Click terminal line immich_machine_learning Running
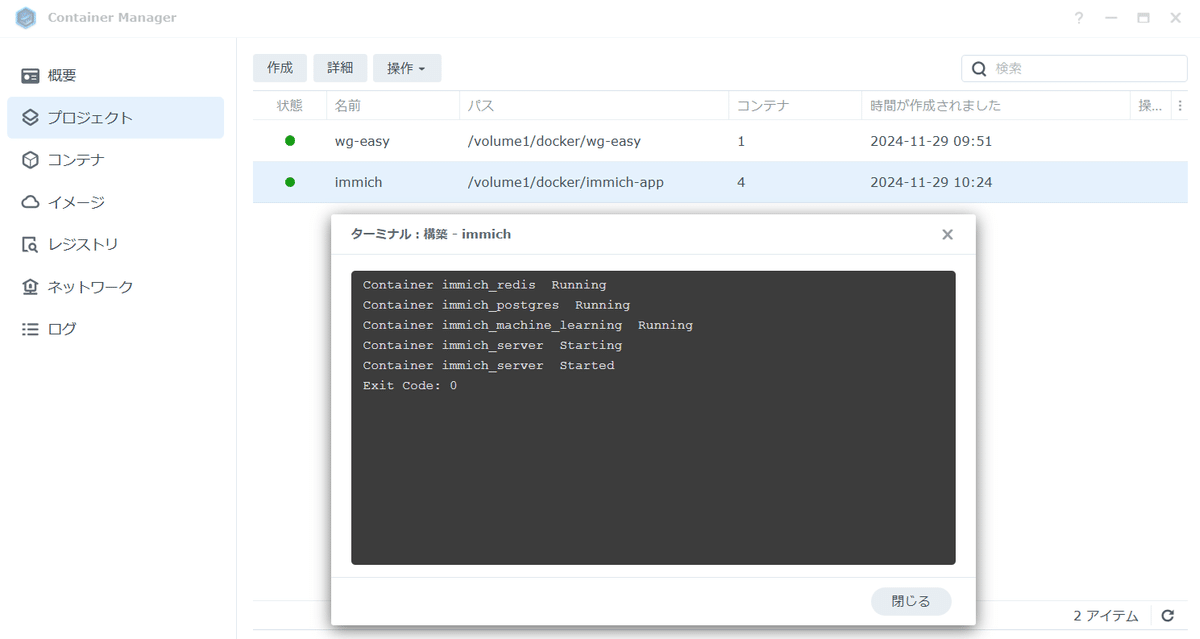 pyautogui.click(x=527, y=325)
